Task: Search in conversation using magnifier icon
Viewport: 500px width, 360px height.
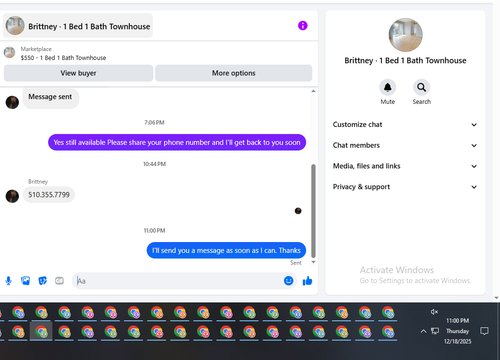Action: 422,87
